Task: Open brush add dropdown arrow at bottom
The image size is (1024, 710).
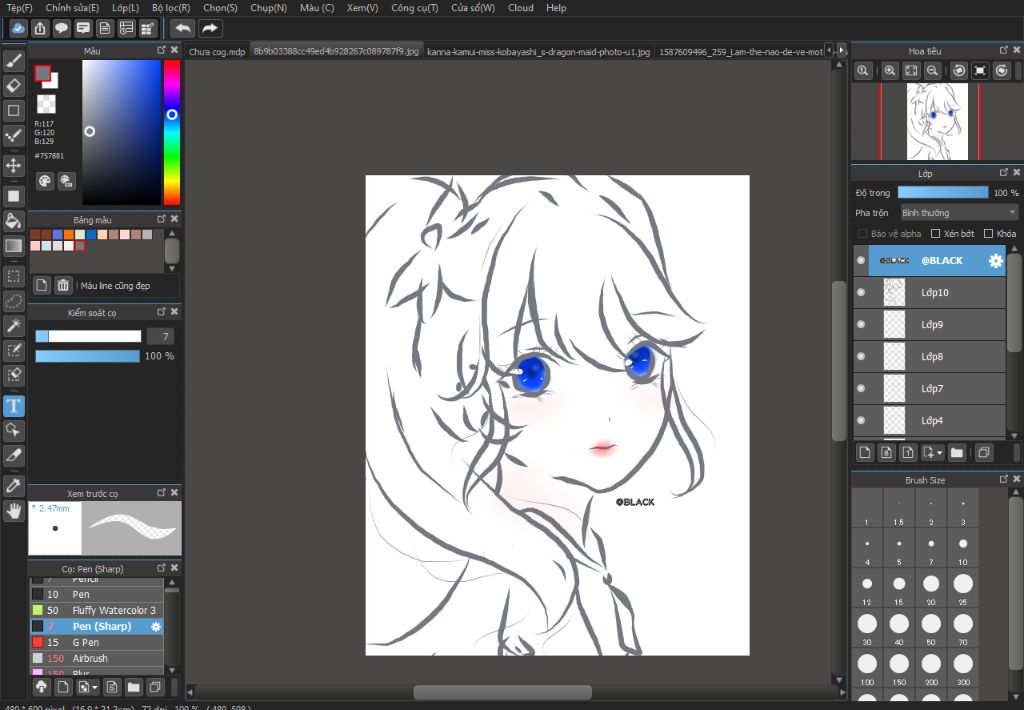Action: click(95, 686)
